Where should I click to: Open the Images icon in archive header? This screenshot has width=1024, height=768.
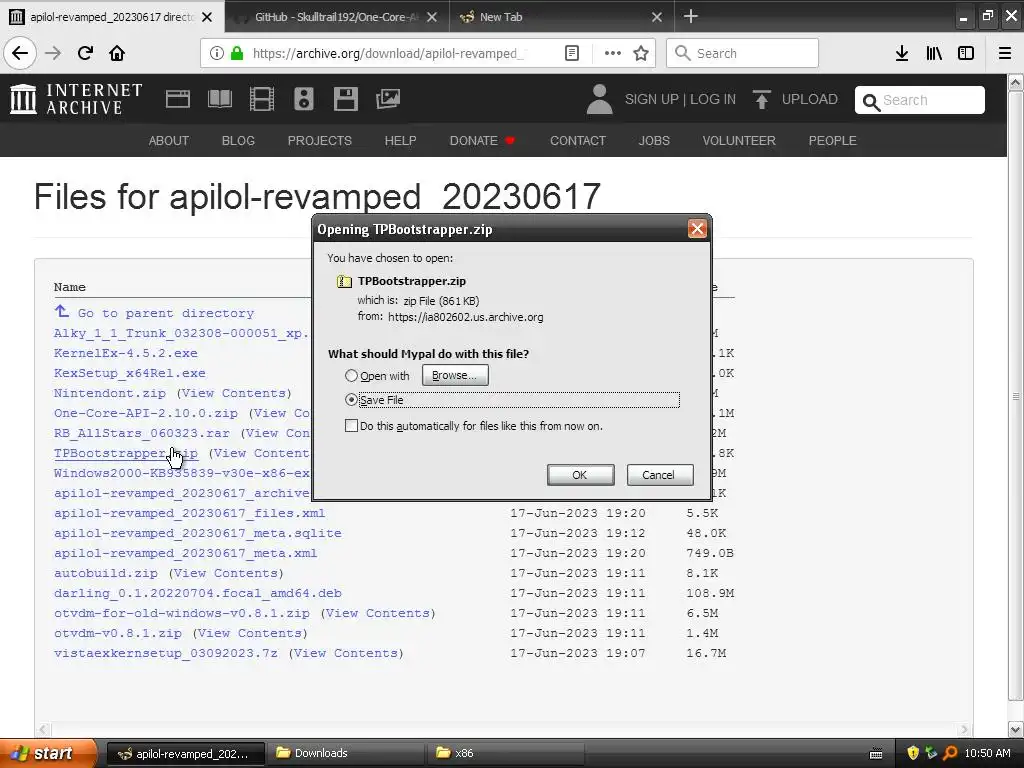[x=388, y=99]
